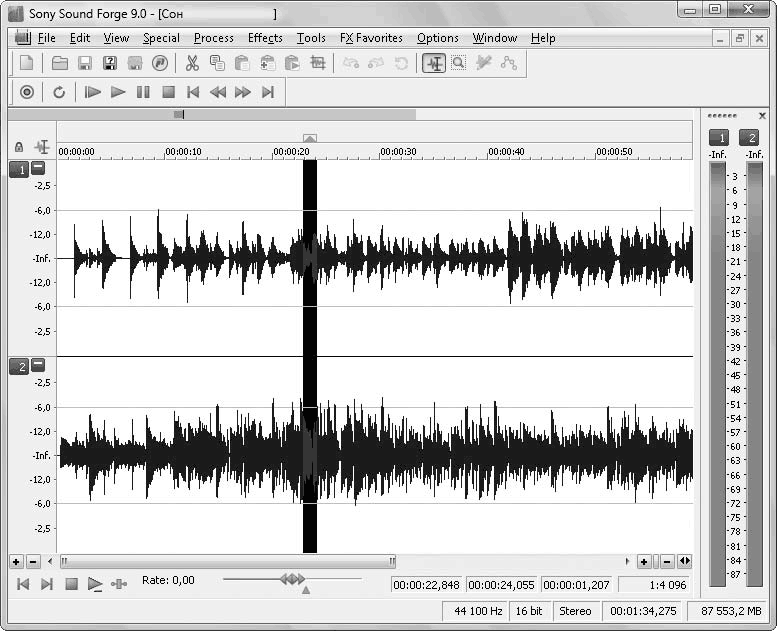Click the playback Rate scrub slider
777x631 pixels.
pyautogui.click(x=292, y=579)
